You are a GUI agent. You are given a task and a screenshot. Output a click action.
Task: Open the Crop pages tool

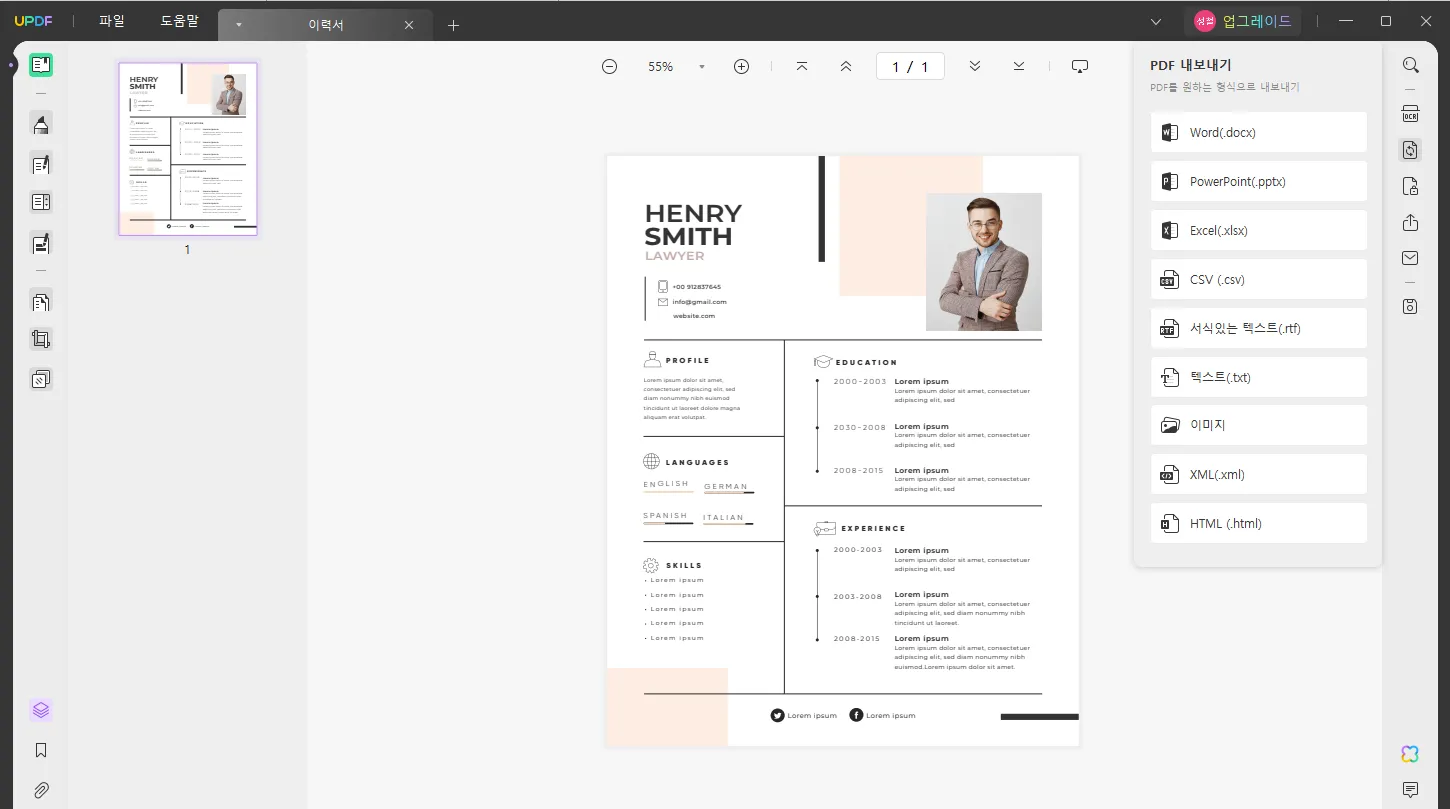(41, 340)
